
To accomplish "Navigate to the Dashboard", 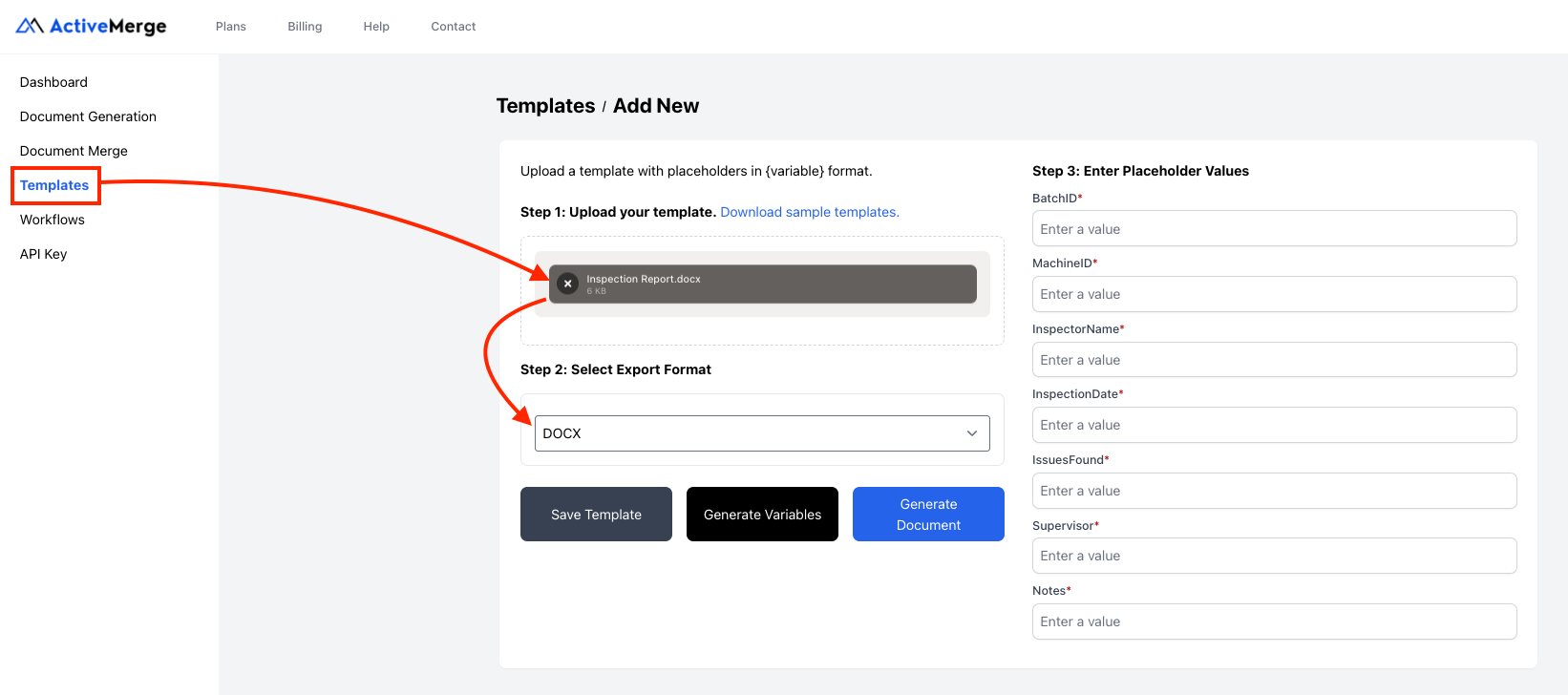I will pos(53,82).
